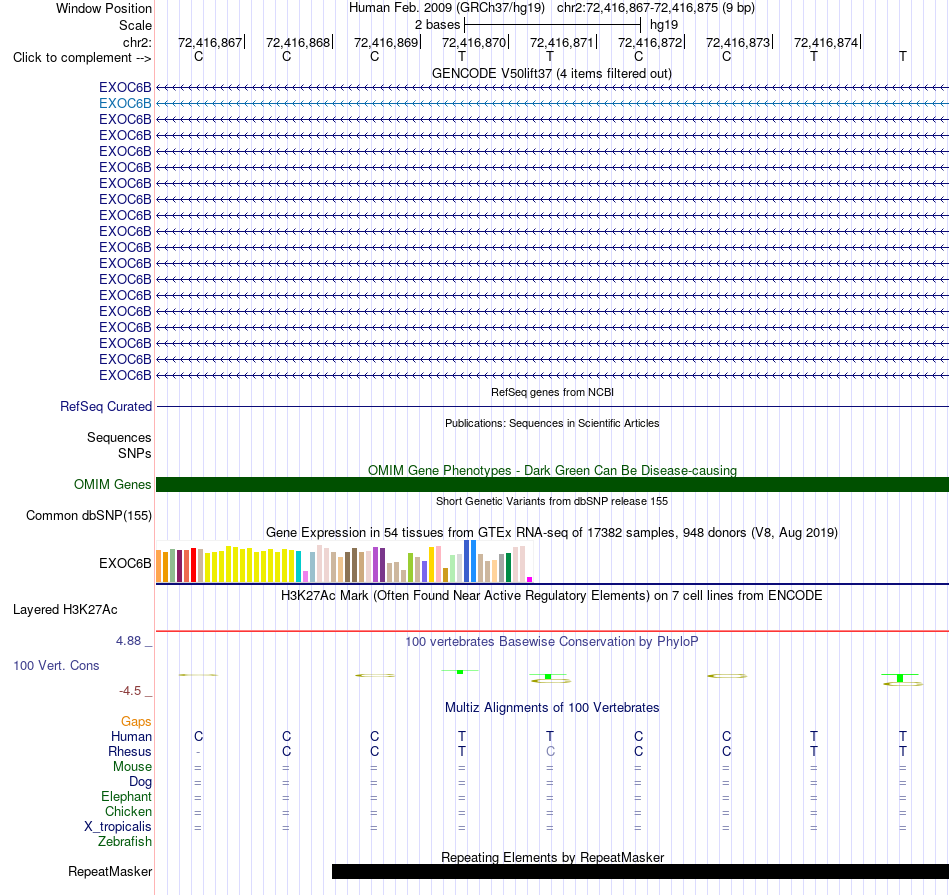Click the chr2:72,416,867-72,416,875 position title
The height and width of the screenshot is (895, 950).
[656, 8]
